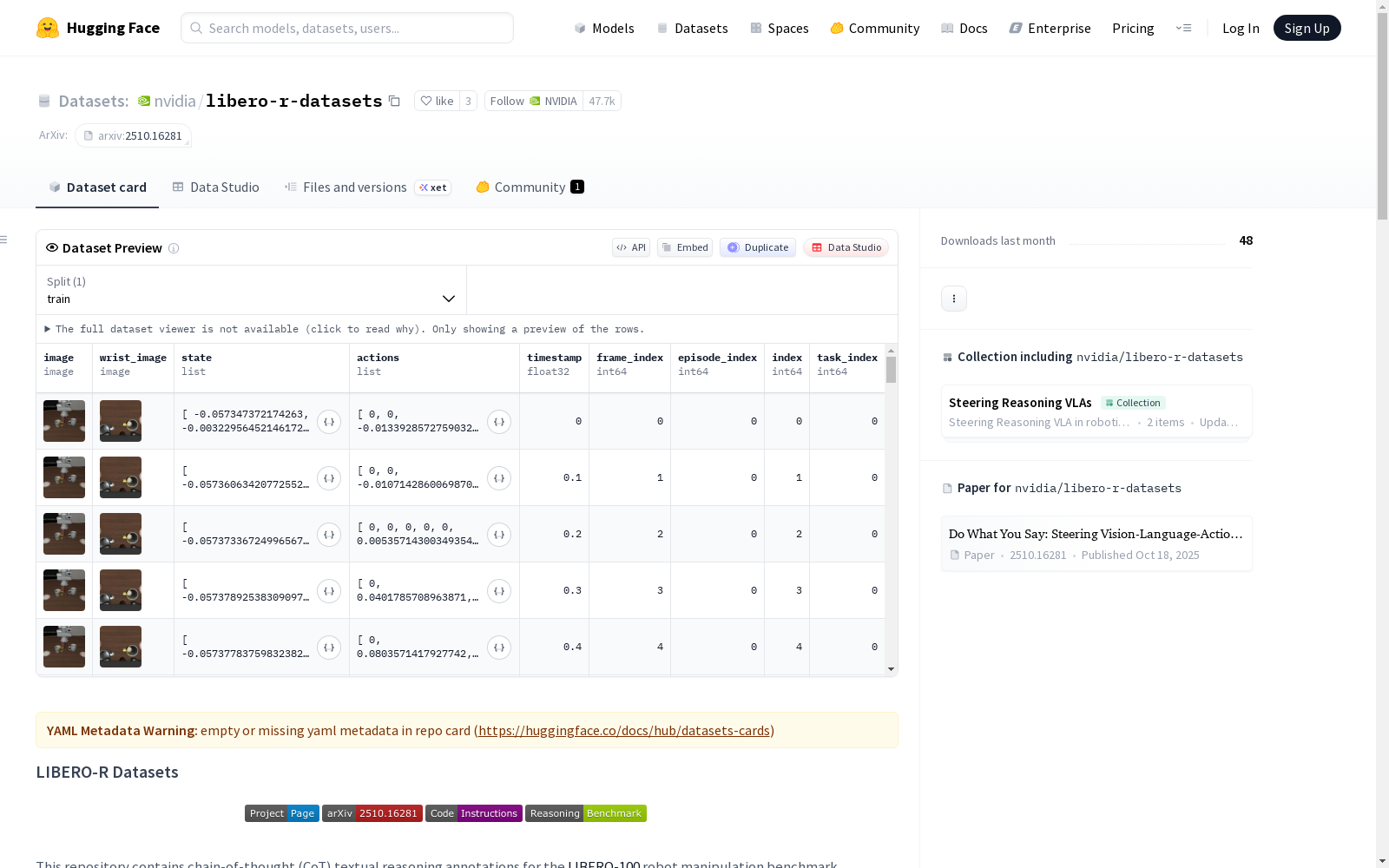Image resolution: width=1389 pixels, height=868 pixels.
Task: Open the Files and versions tab
Action: [367, 187]
